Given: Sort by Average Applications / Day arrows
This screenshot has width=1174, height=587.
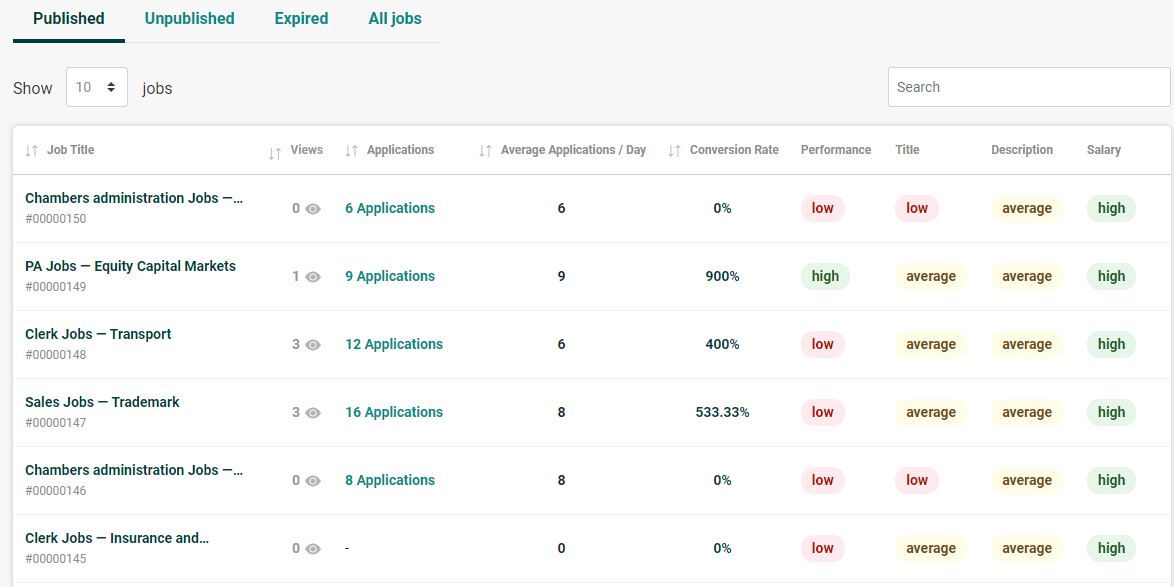Looking at the screenshot, I should click(486, 150).
